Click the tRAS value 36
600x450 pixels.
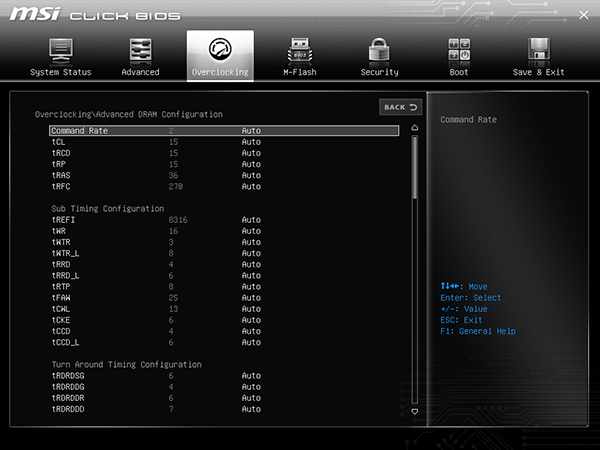coord(173,175)
